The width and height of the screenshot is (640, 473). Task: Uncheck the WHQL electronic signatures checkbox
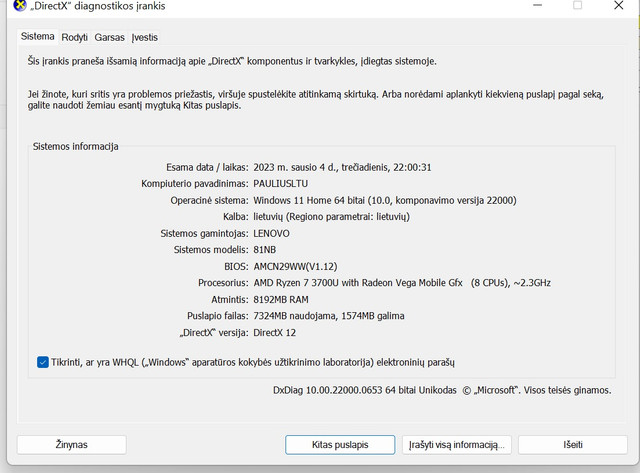pos(42,362)
